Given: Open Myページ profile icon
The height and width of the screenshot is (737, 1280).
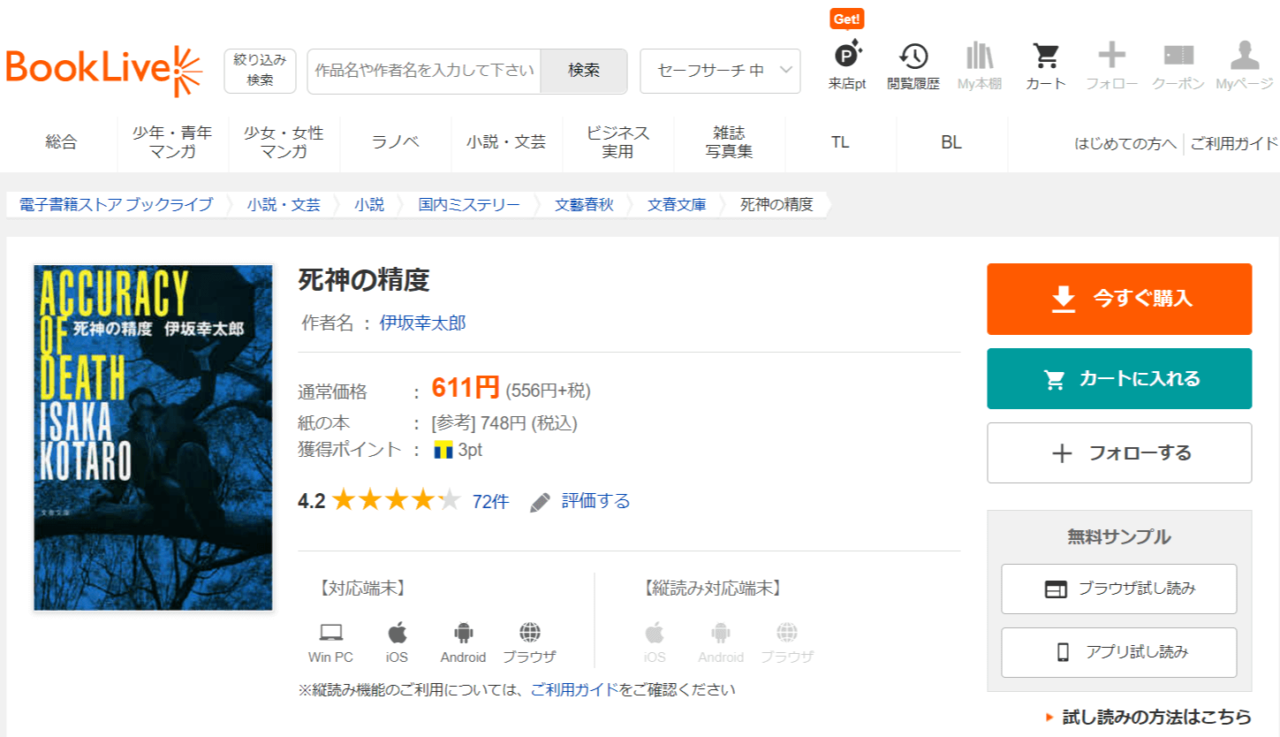Looking at the screenshot, I should 1244,56.
